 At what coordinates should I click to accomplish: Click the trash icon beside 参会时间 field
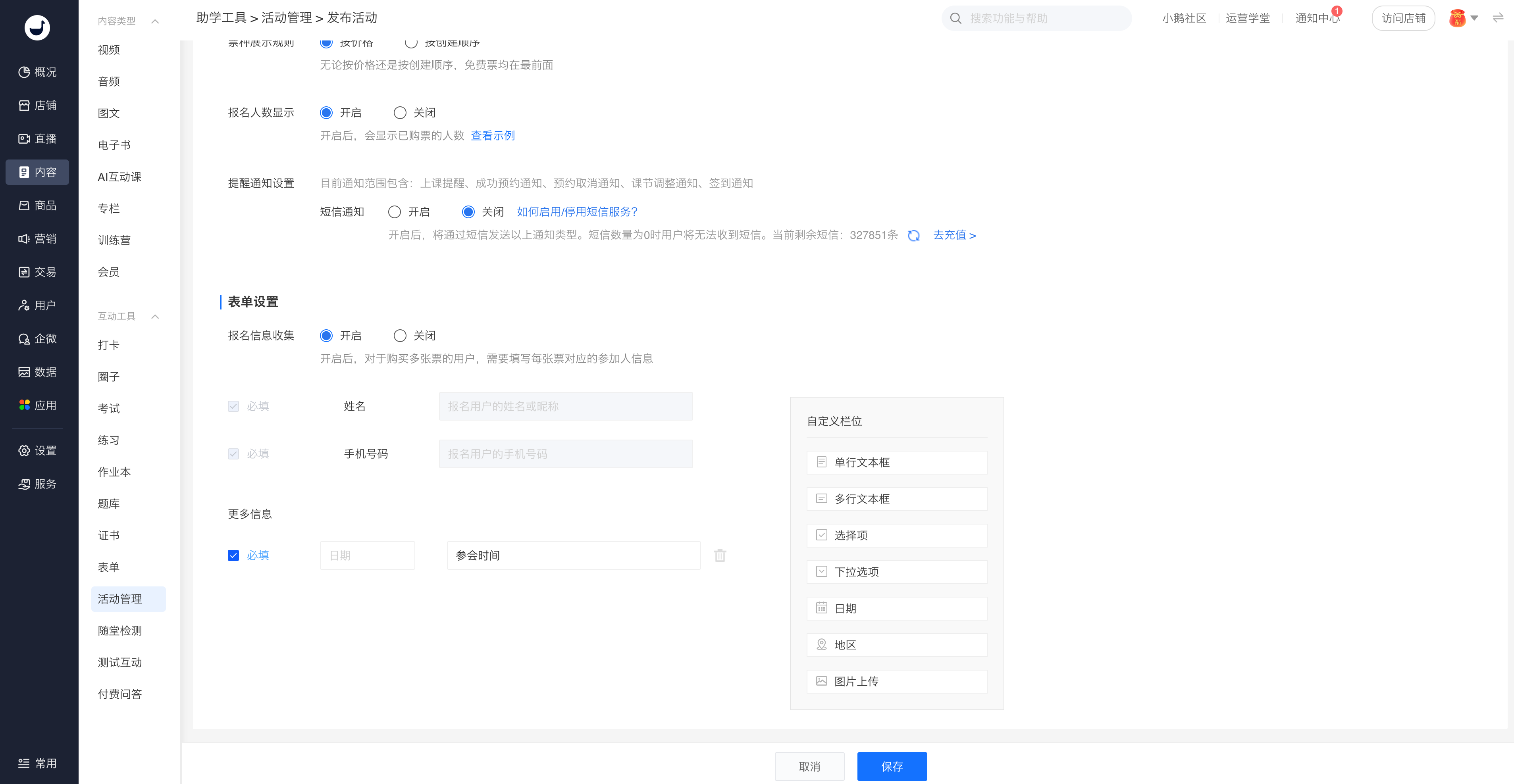(x=719, y=555)
